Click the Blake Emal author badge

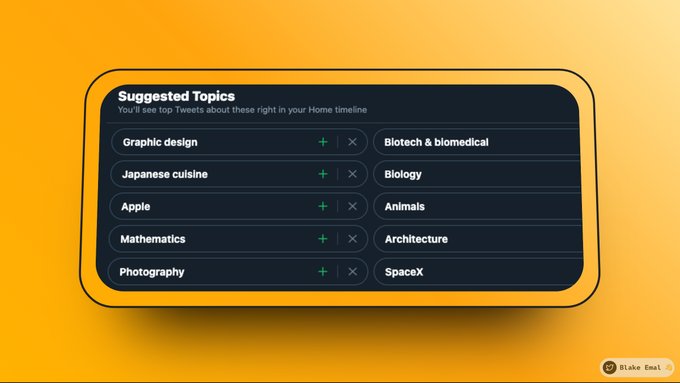pos(637,367)
